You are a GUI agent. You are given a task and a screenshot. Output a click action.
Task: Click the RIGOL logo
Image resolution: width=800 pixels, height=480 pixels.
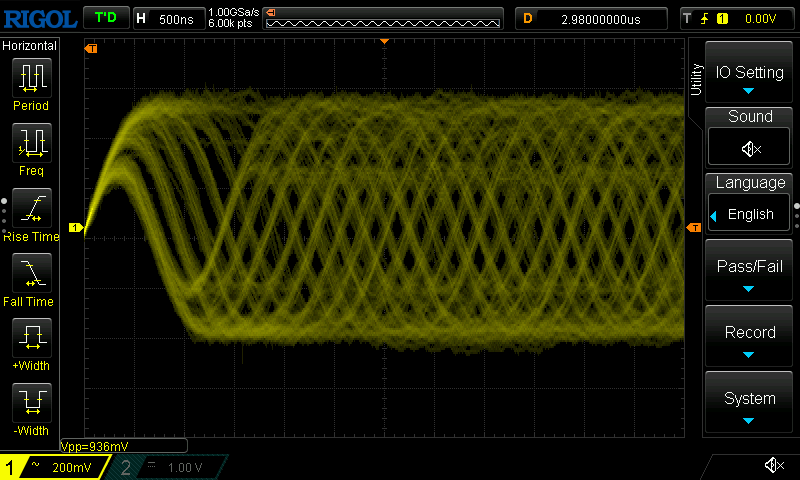38,18
